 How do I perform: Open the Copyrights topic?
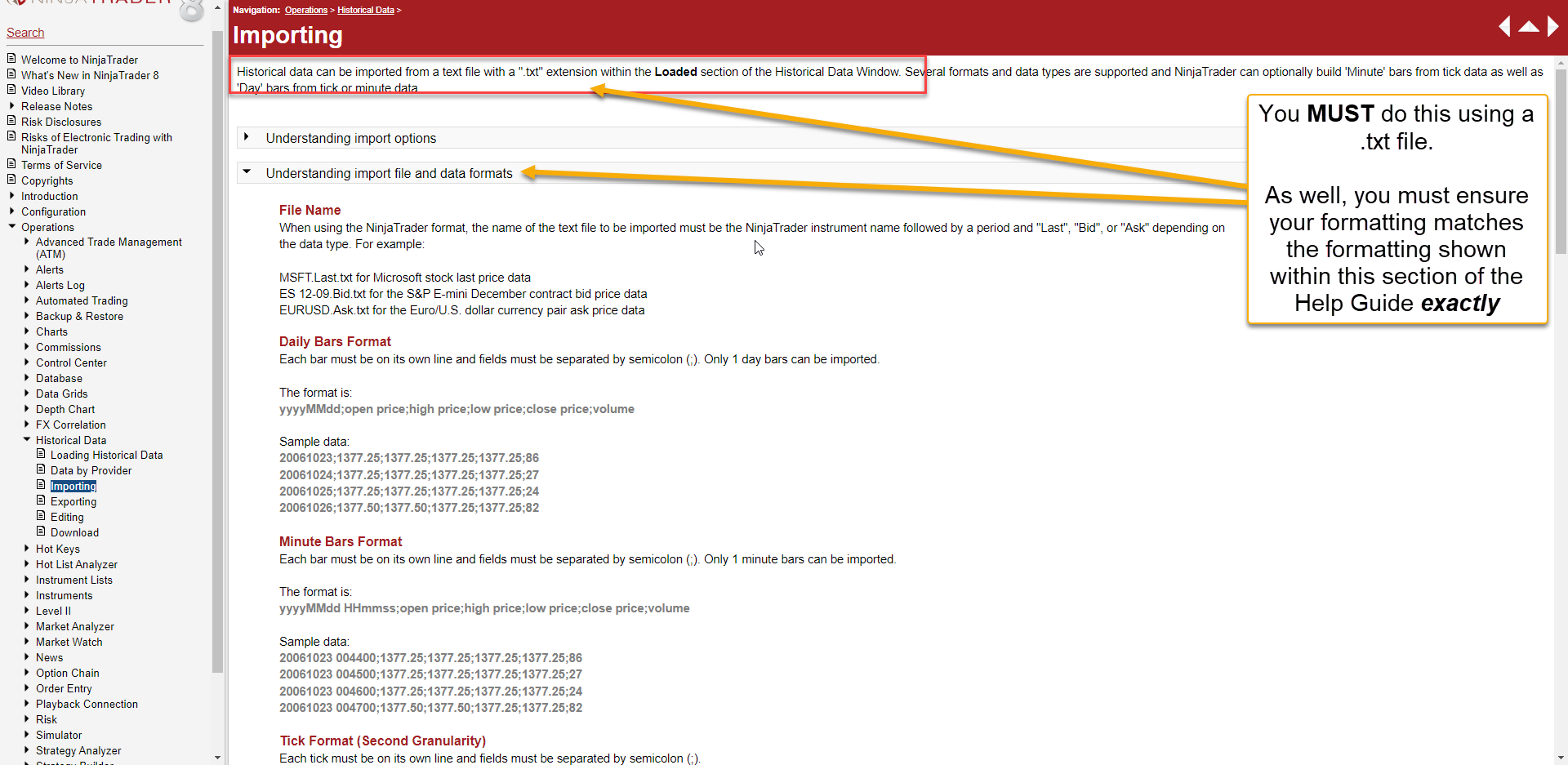tap(47, 180)
